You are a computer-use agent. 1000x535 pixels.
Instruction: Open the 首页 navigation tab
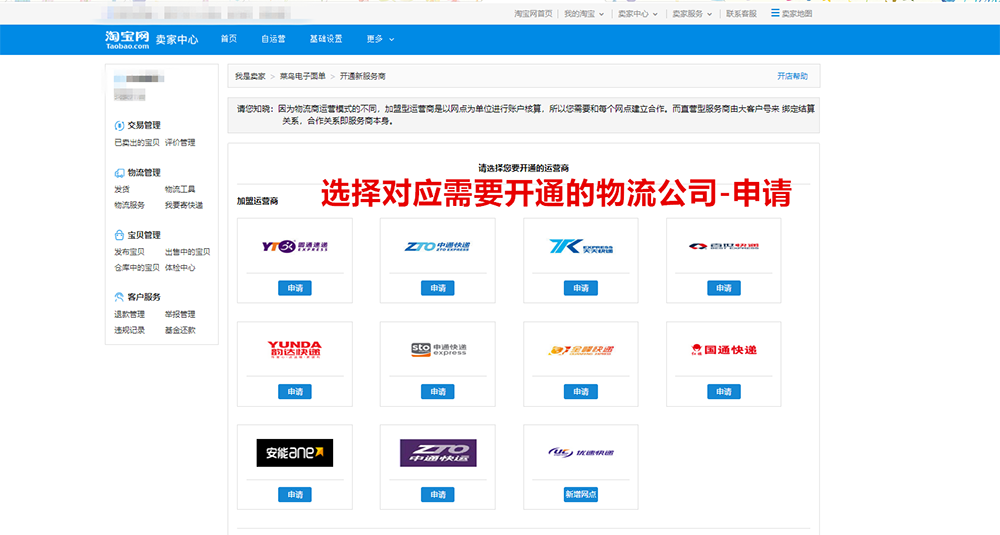click(x=228, y=40)
